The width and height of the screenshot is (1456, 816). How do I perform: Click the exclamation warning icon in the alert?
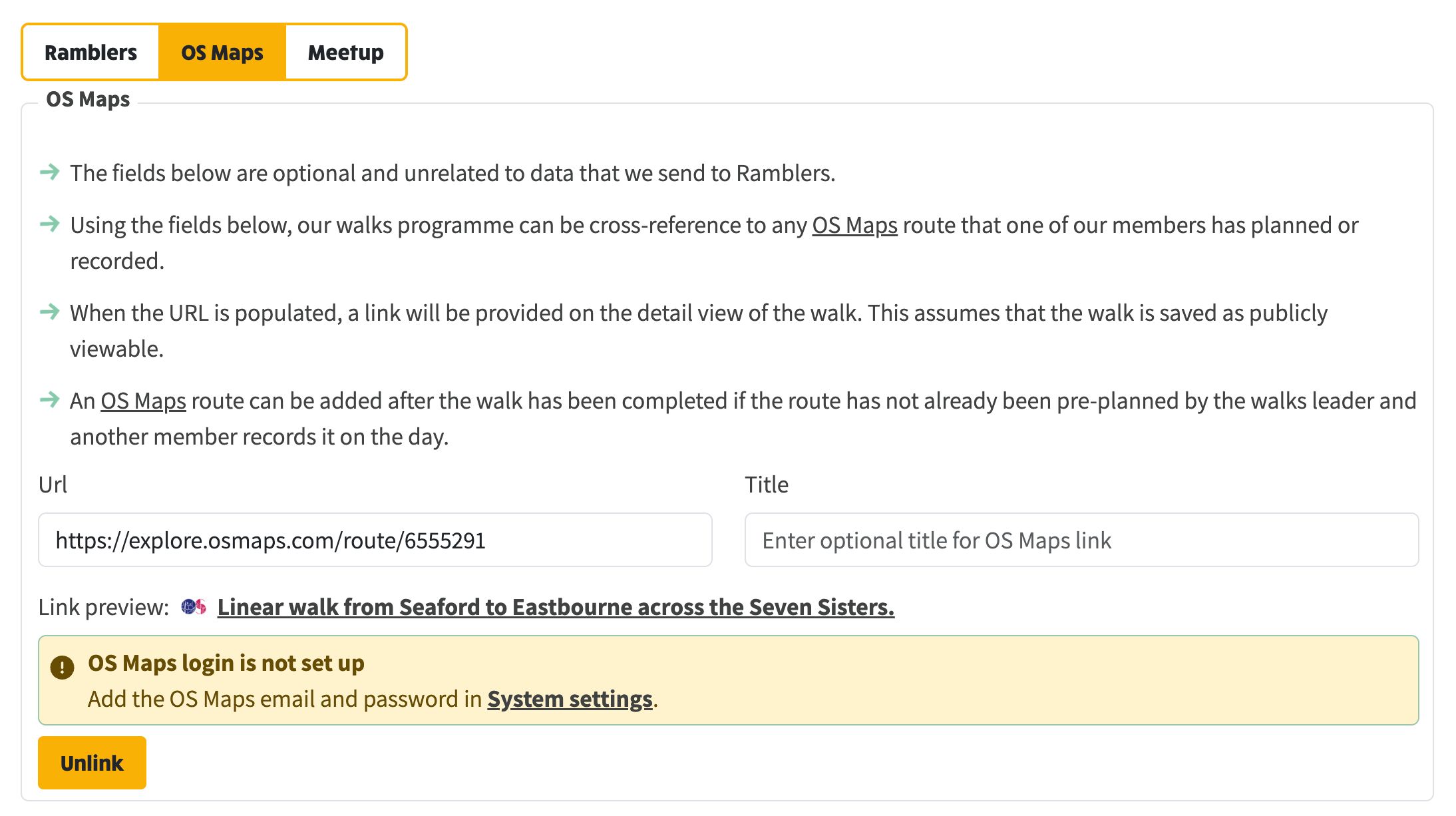click(62, 667)
